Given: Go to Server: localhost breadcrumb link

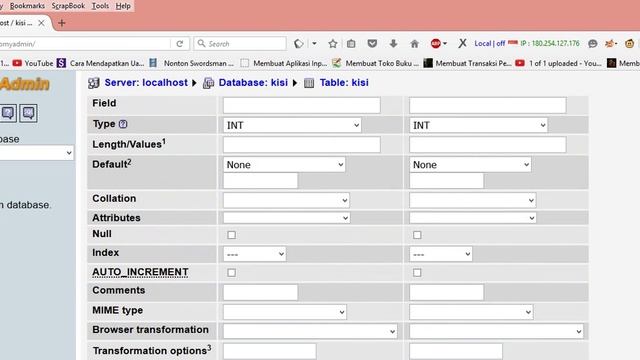Looking at the screenshot, I should (x=146, y=83).
